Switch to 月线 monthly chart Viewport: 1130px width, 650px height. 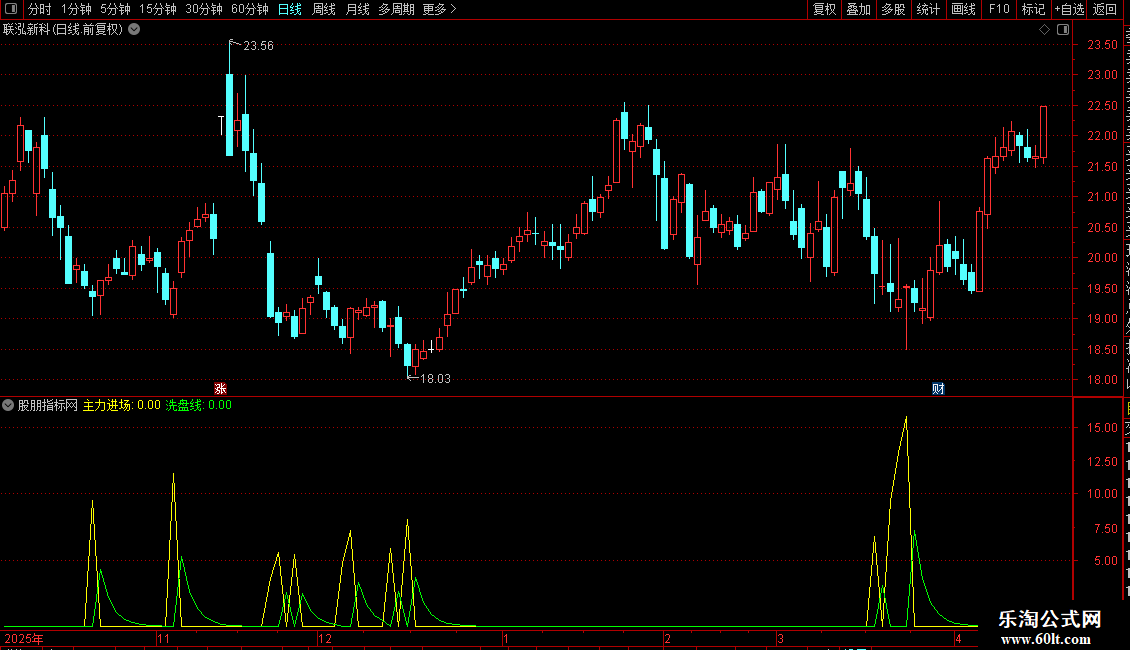357,9
